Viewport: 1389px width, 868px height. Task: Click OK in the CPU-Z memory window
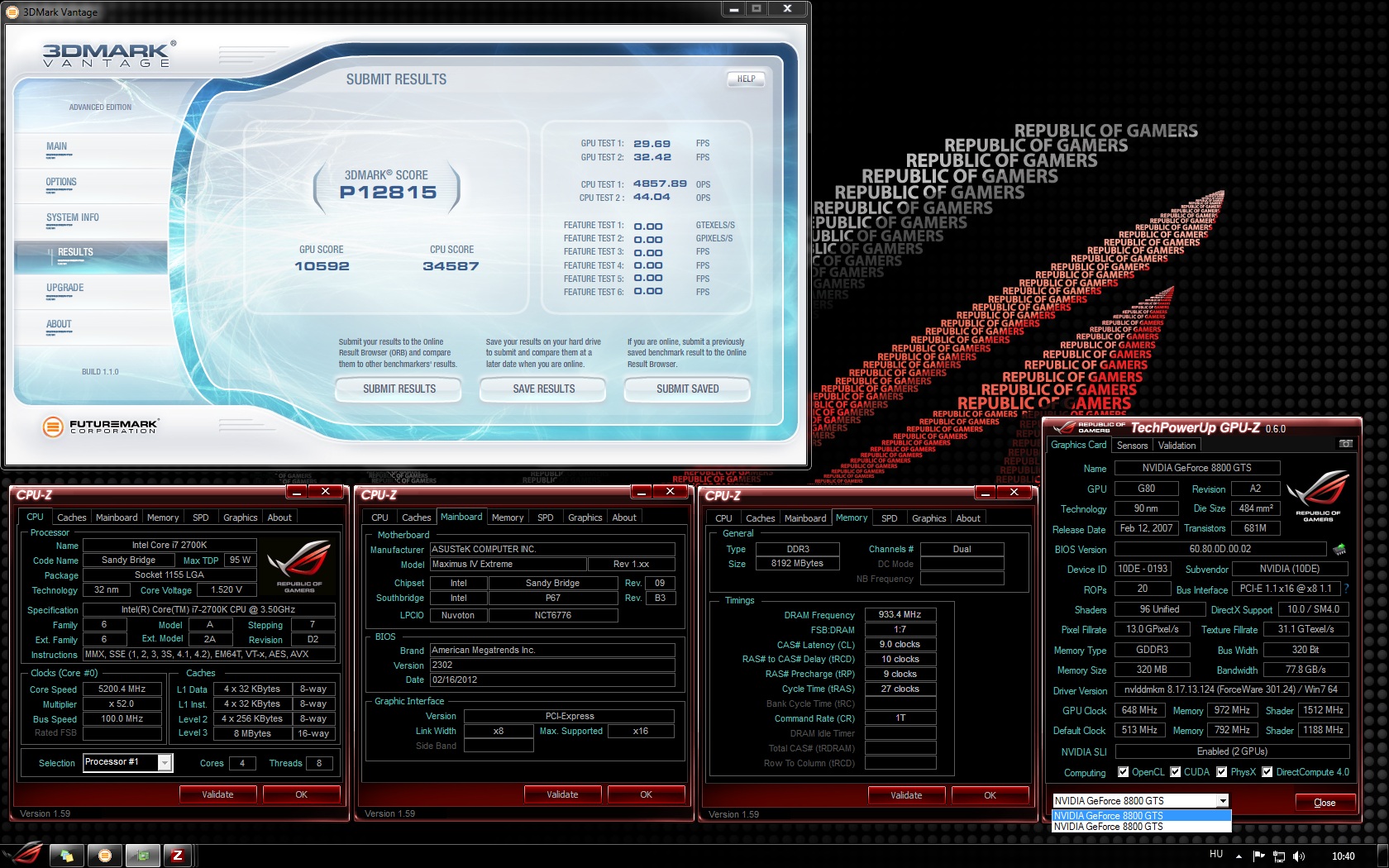pyautogui.click(x=990, y=795)
